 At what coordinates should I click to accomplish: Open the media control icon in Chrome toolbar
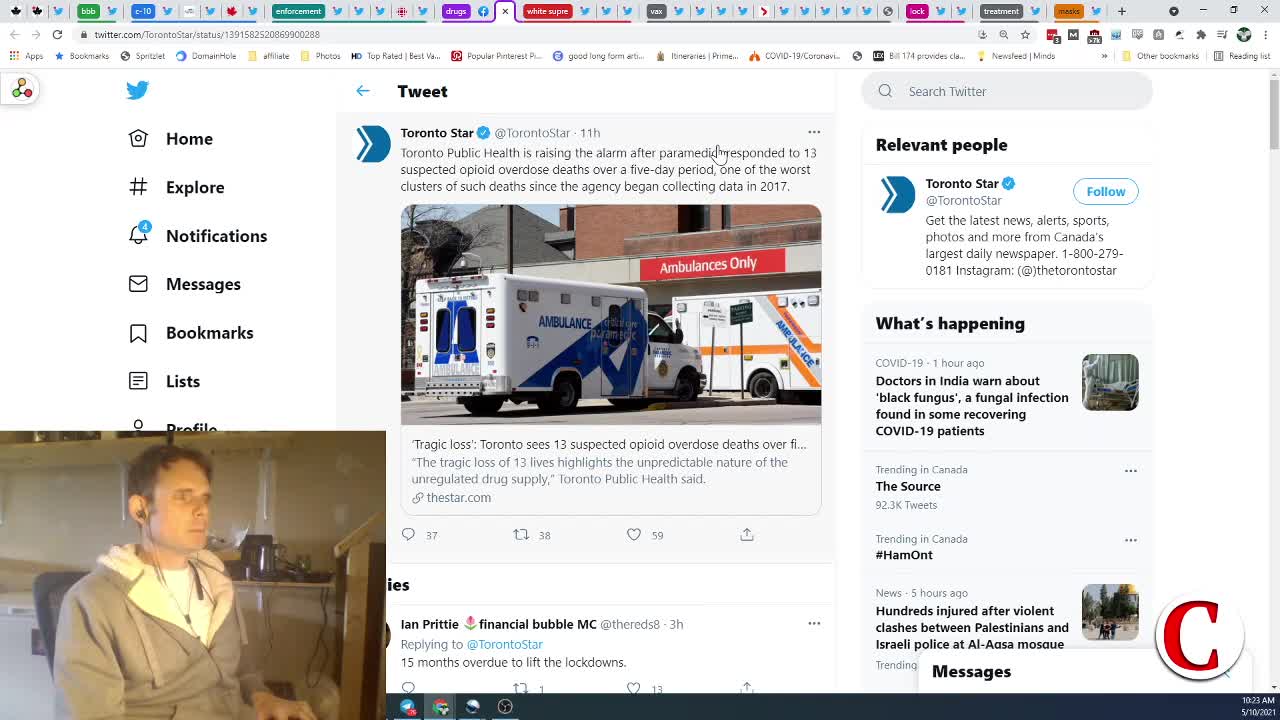point(1222,34)
